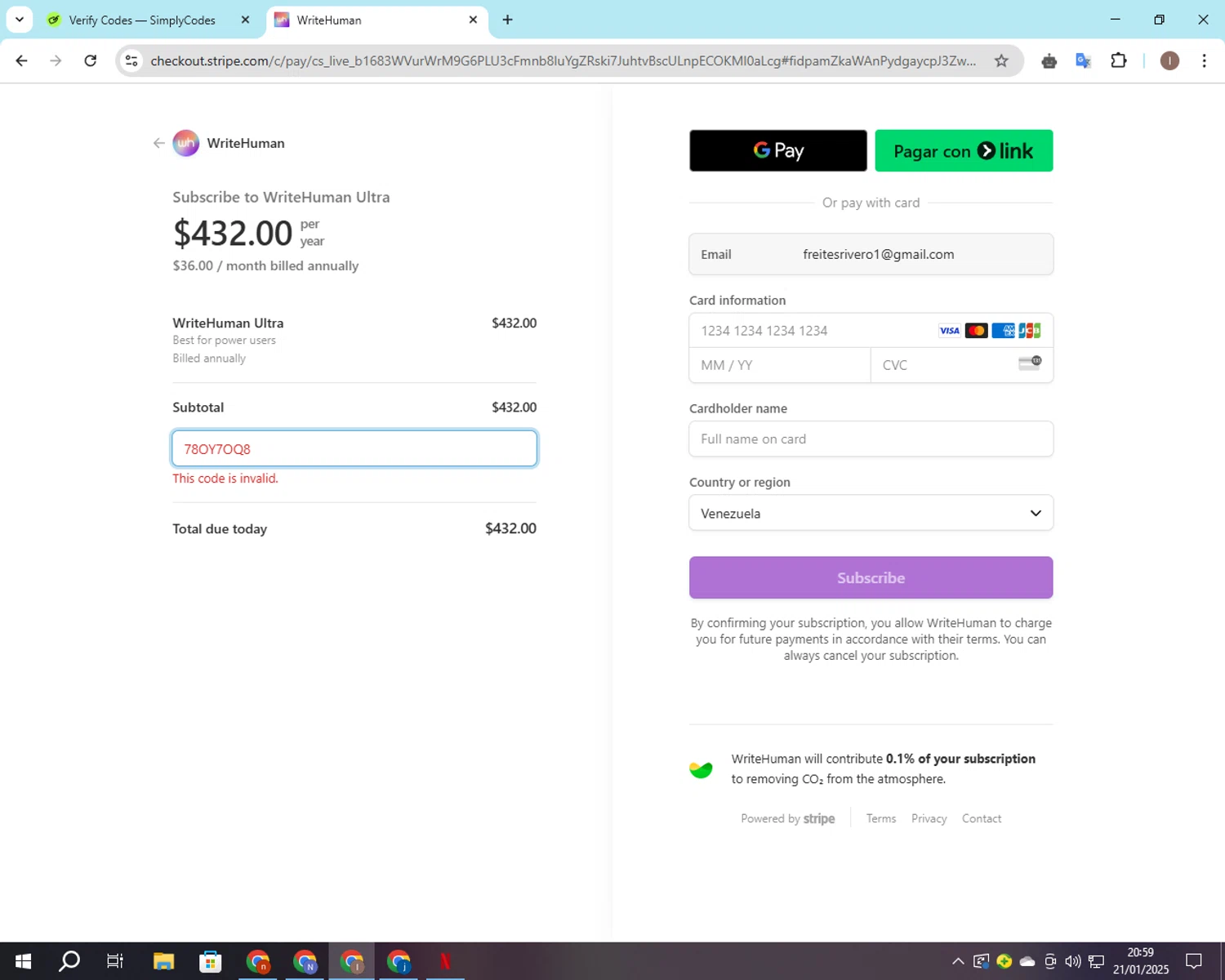Open the robot extension icon in the toolbar

(1049, 60)
